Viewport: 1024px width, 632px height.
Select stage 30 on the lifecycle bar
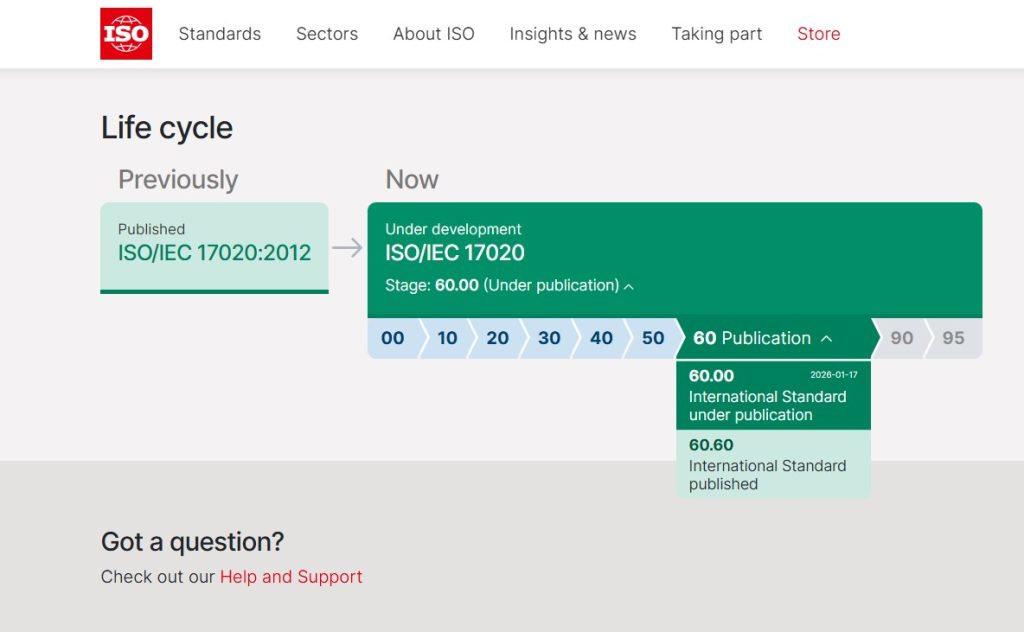click(x=548, y=338)
